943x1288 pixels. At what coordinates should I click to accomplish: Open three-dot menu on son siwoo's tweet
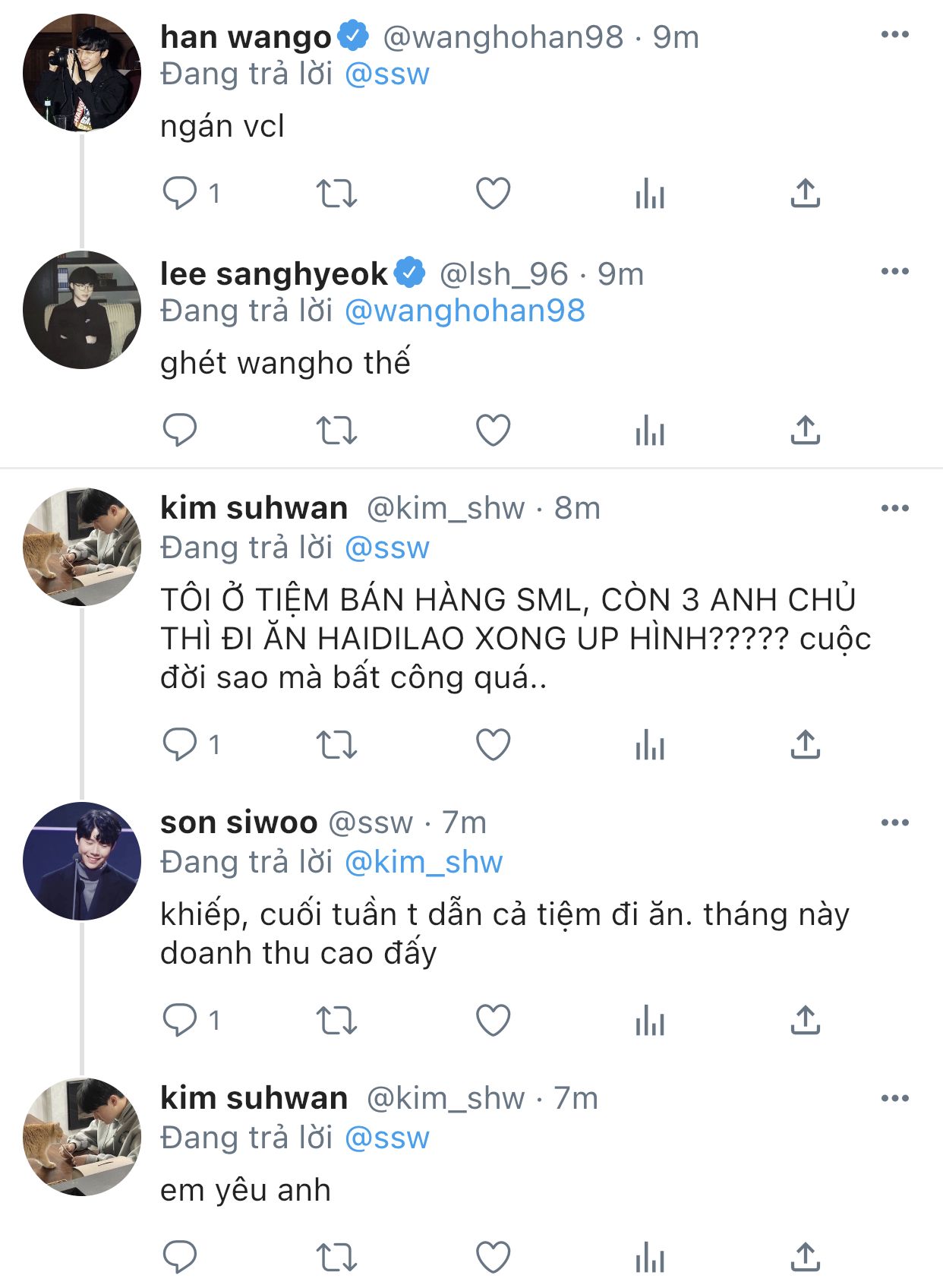tap(895, 823)
